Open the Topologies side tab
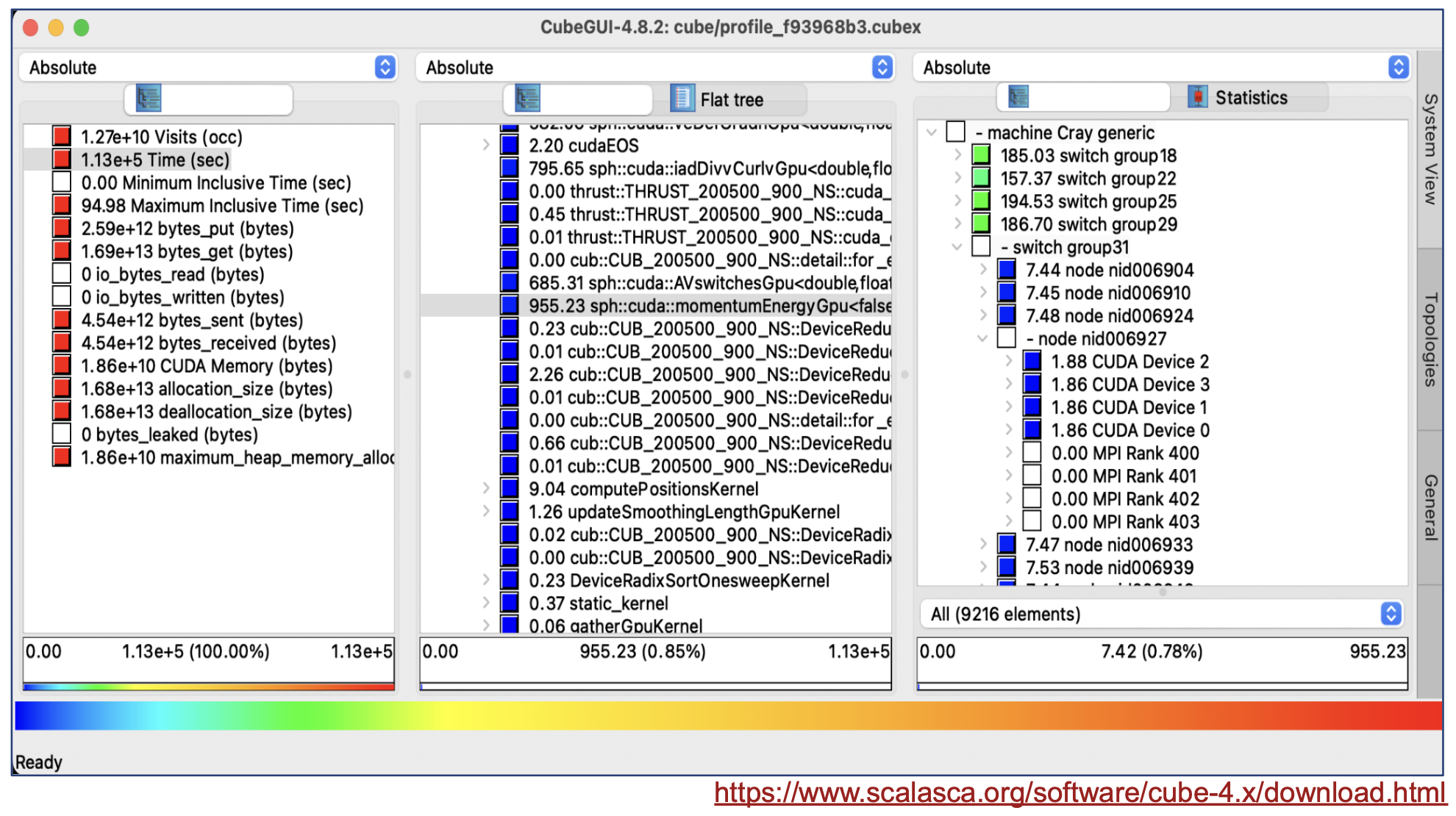This screenshot has height=816, width=1456. coord(1430,340)
